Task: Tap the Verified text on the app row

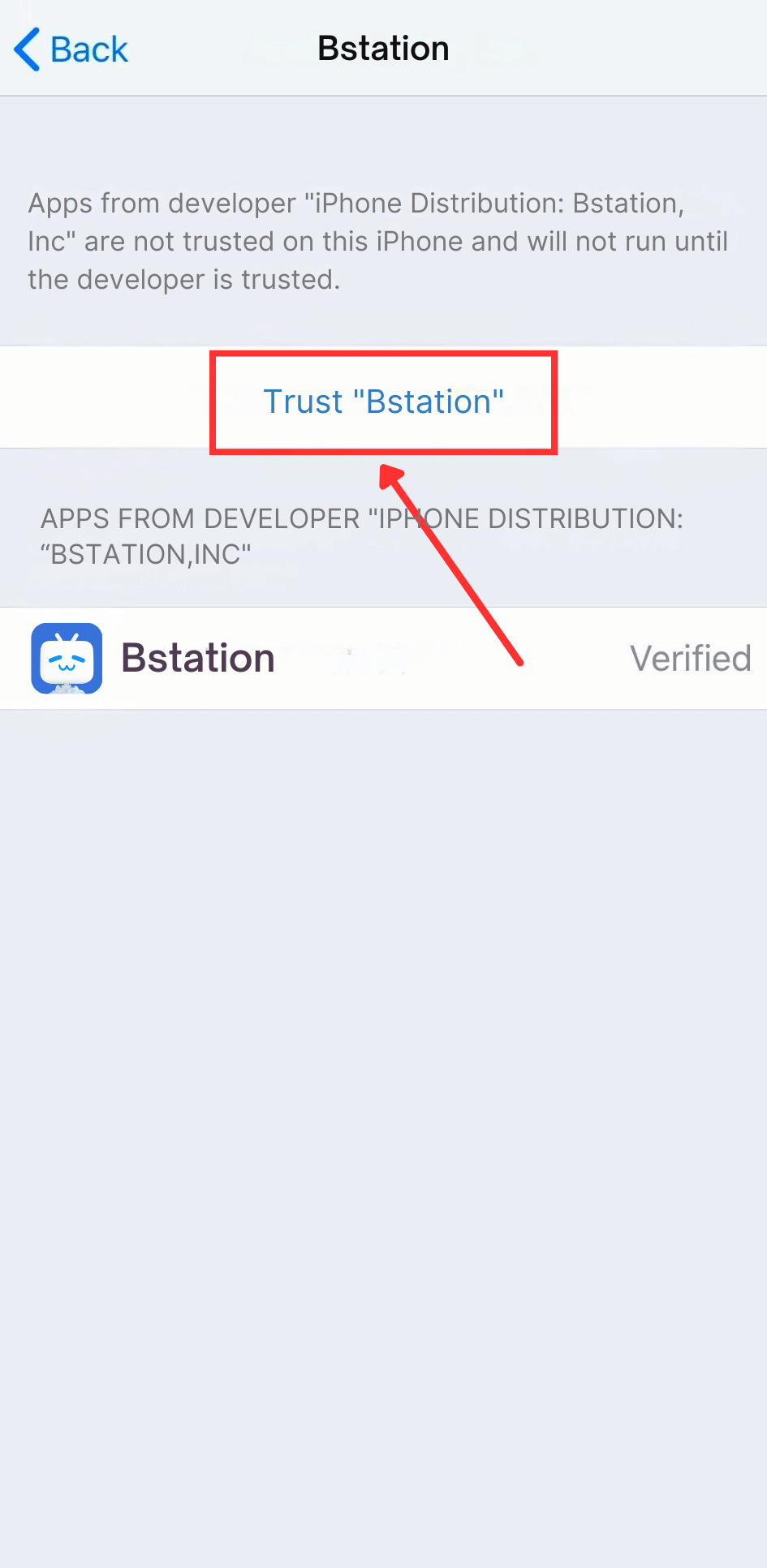Action: 690,658
